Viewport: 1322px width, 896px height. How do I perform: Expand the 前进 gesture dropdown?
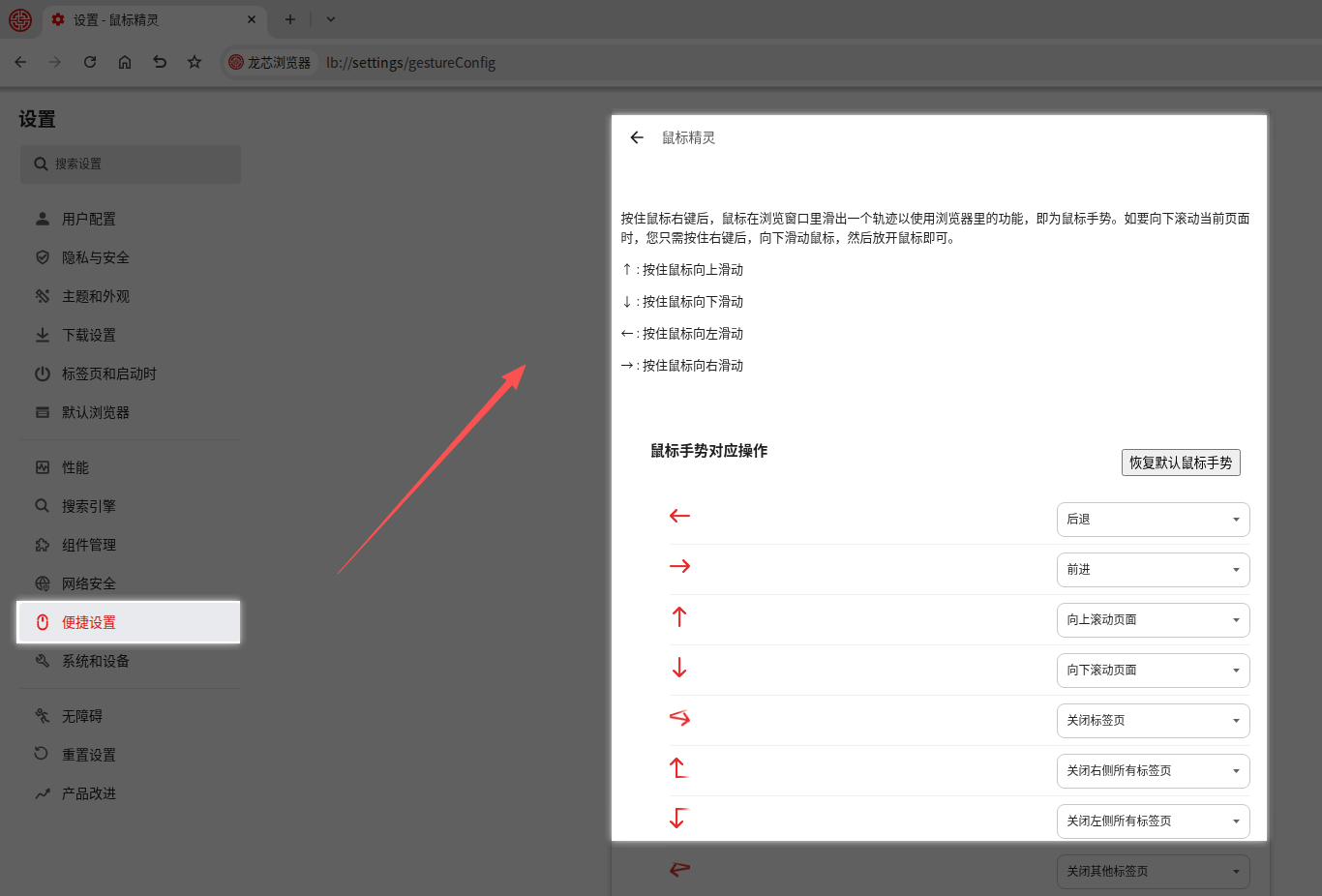[1152, 570]
